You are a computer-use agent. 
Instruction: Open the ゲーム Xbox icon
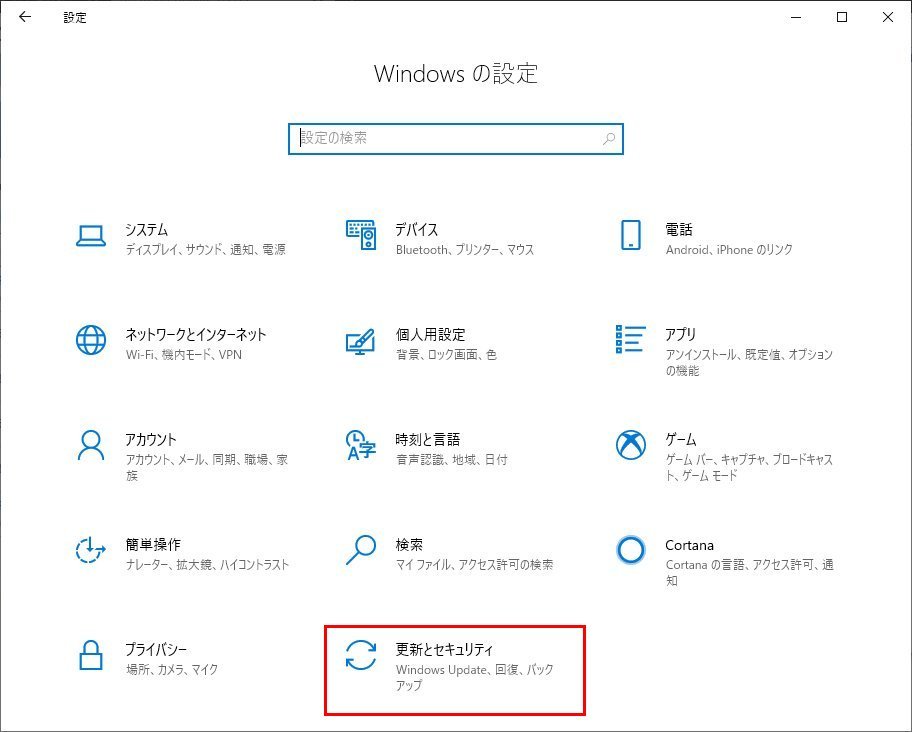pos(630,445)
